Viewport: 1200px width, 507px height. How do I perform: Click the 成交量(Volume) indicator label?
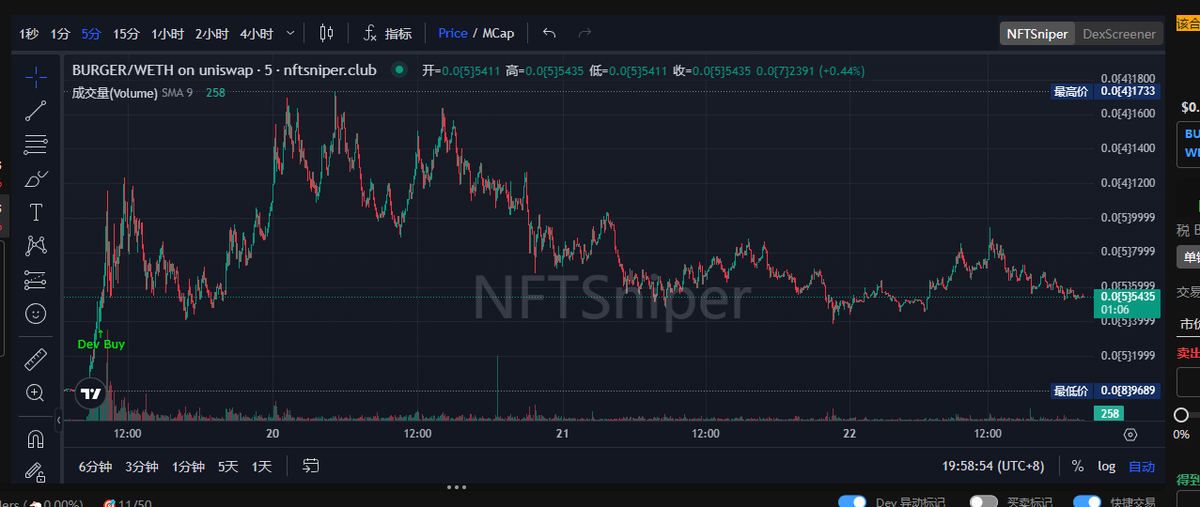(x=115, y=93)
